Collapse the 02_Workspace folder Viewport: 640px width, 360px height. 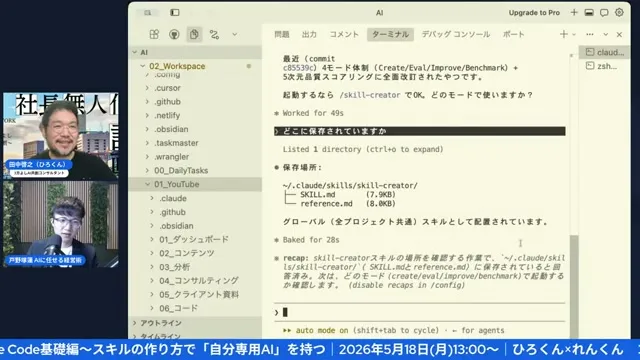pyautogui.click(x=195, y=66)
